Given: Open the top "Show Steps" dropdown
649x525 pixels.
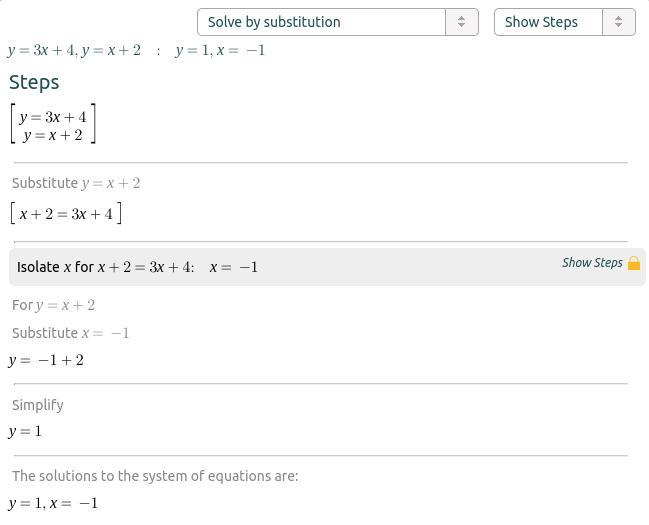Looking at the screenshot, I should coord(549,22).
